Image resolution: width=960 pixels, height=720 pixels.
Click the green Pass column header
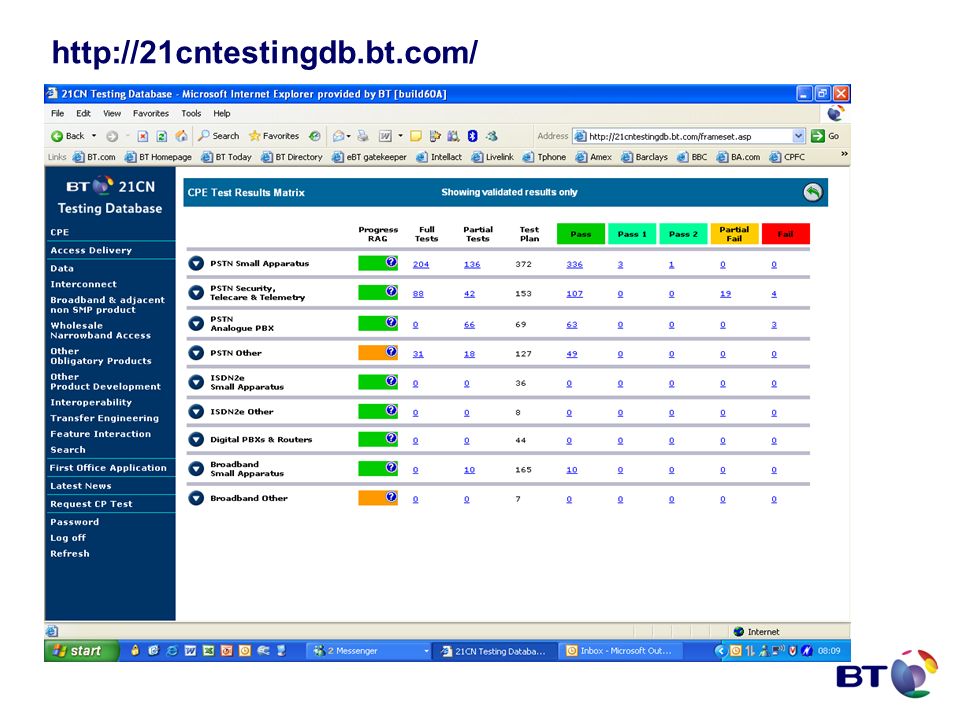tap(580, 234)
